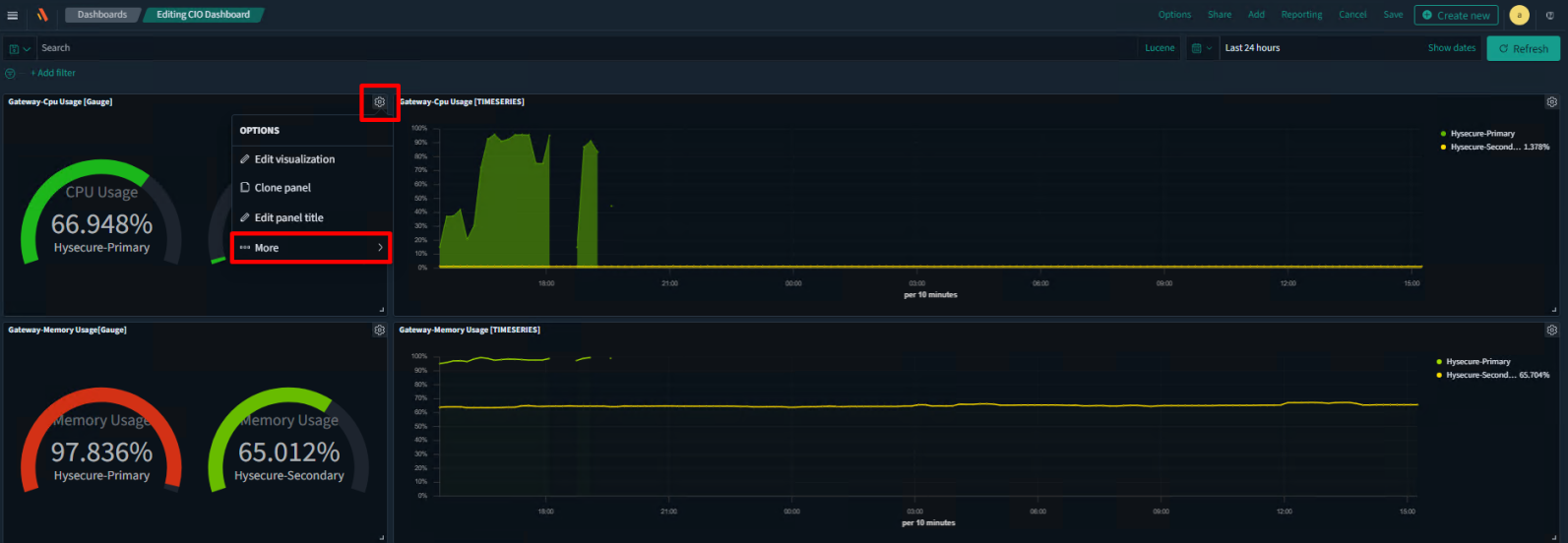Select Edit visualization from the options menu

(294, 159)
